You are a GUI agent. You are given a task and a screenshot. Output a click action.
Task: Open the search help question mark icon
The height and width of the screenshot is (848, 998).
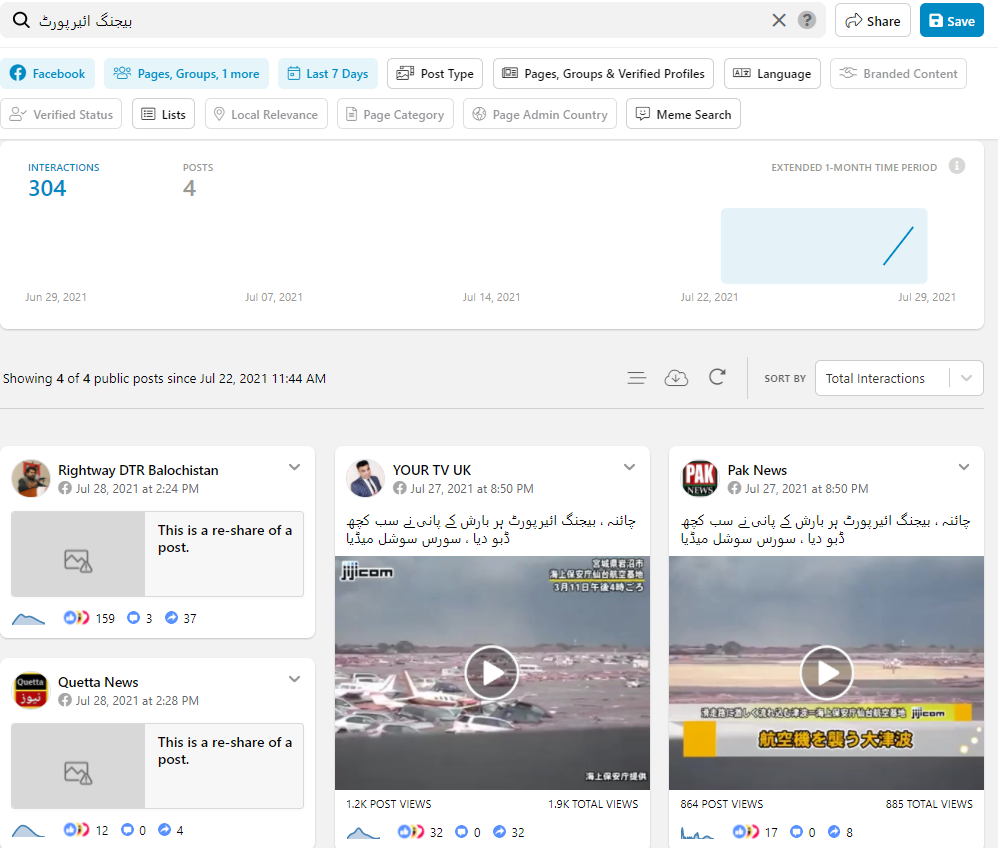click(807, 21)
